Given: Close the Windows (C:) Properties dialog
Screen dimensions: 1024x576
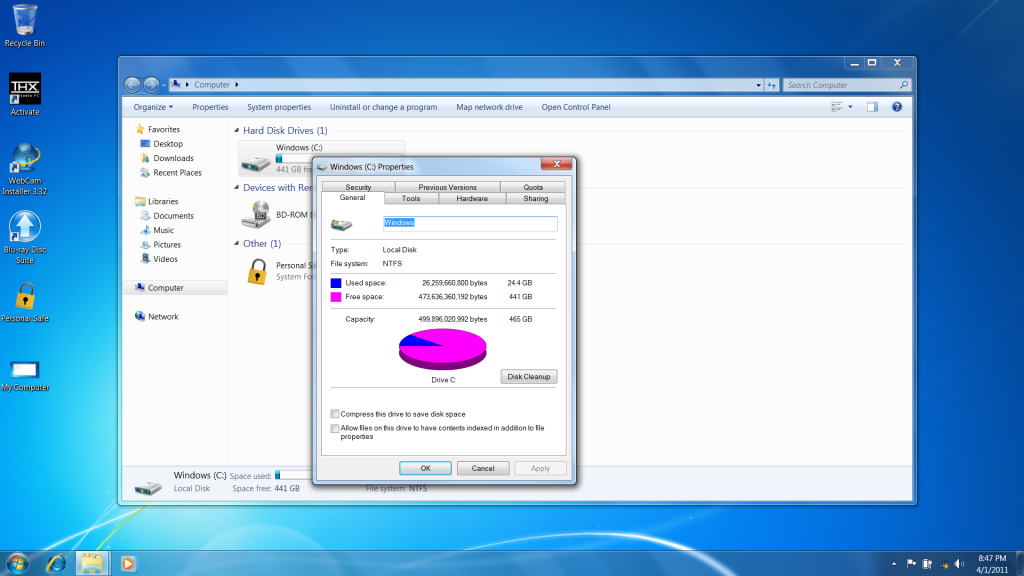Looking at the screenshot, I should click(x=557, y=164).
